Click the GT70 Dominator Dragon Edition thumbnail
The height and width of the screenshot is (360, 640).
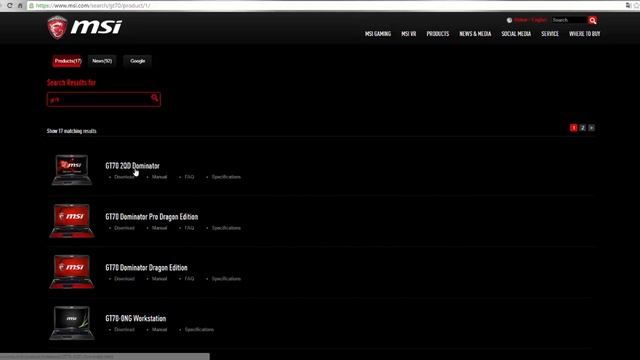click(x=71, y=271)
